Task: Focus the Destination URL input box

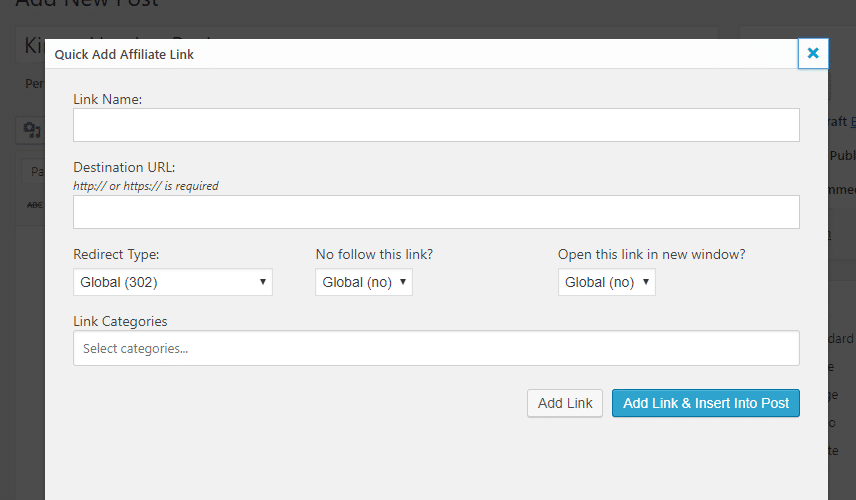Action: tap(436, 212)
